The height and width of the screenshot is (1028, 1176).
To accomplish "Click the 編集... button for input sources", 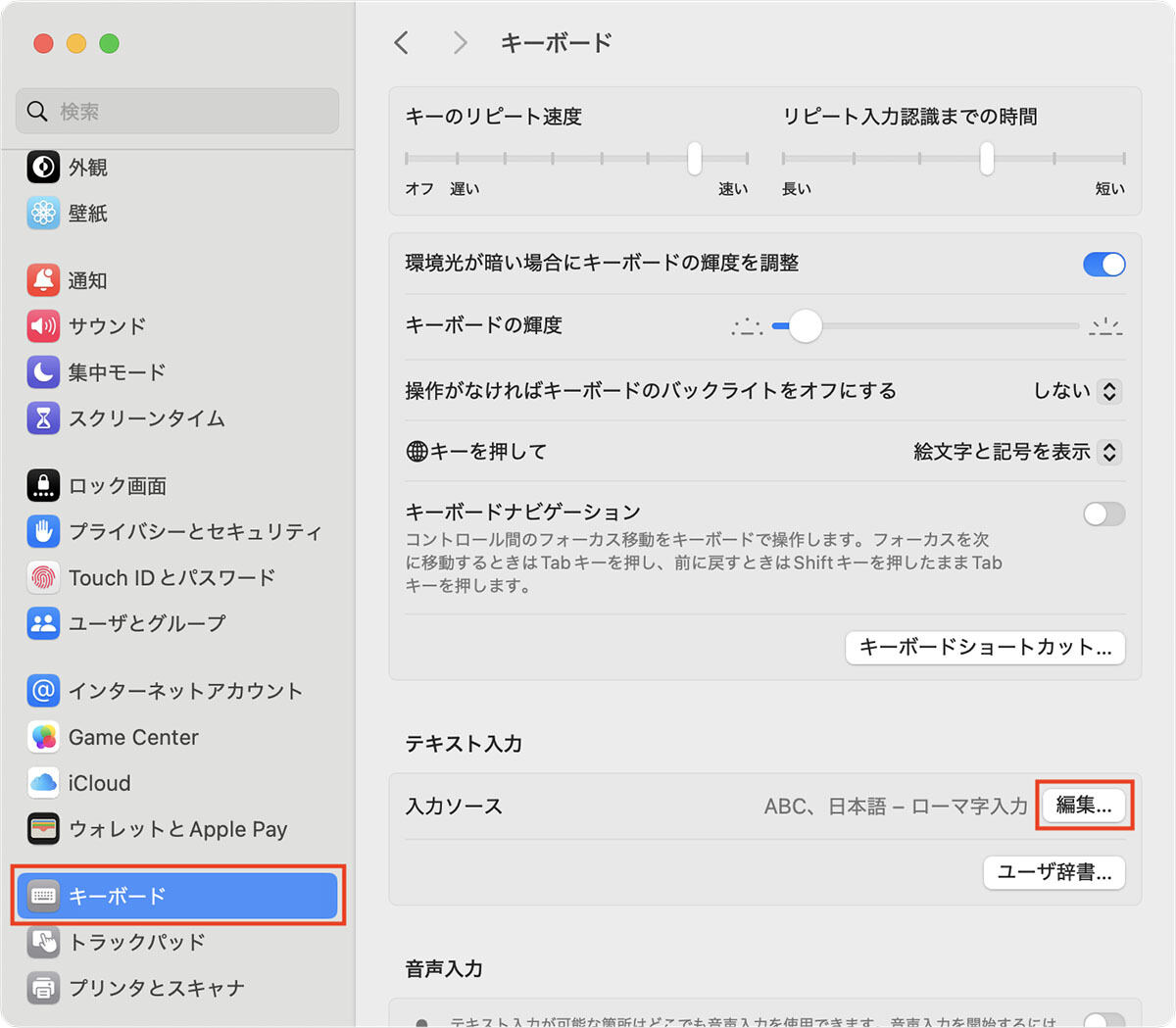I will (1084, 805).
